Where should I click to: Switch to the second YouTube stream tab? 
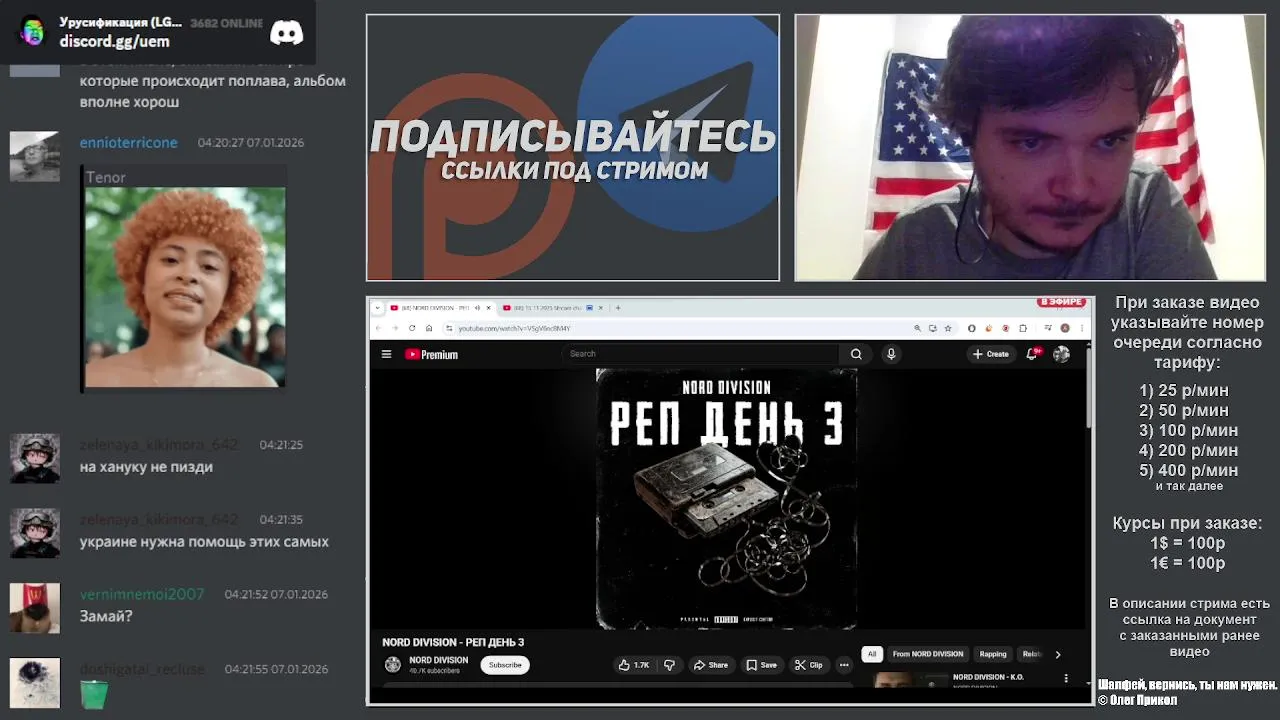pos(555,308)
